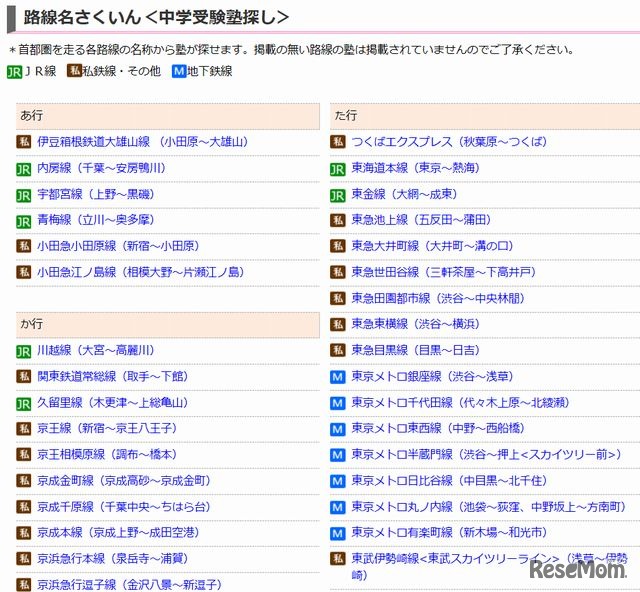Viewport: 640px width, 592px height.
Task: Click the JR icon beside 久留里線
Action: point(25,403)
